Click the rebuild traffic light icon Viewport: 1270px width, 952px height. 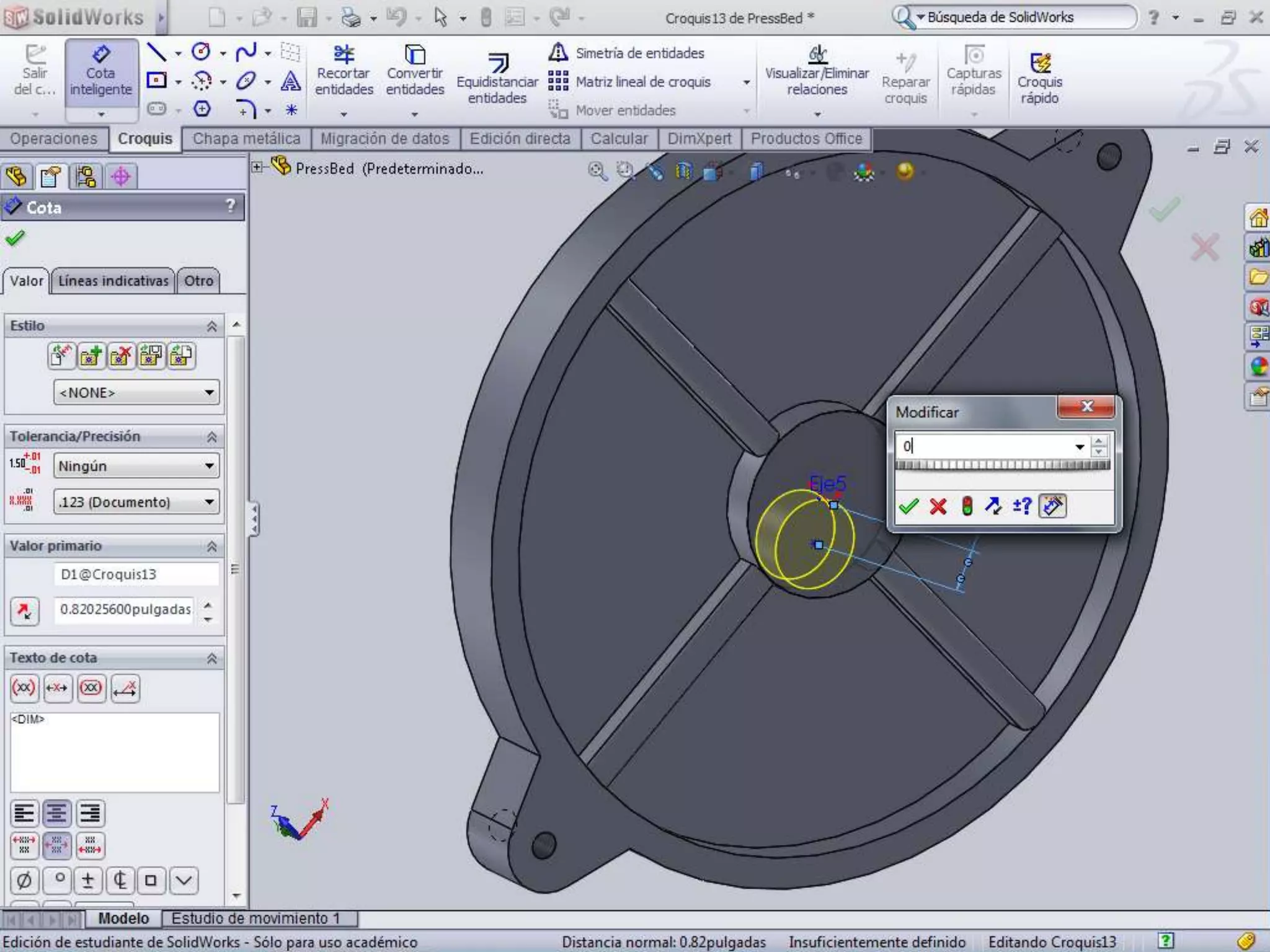tap(967, 506)
